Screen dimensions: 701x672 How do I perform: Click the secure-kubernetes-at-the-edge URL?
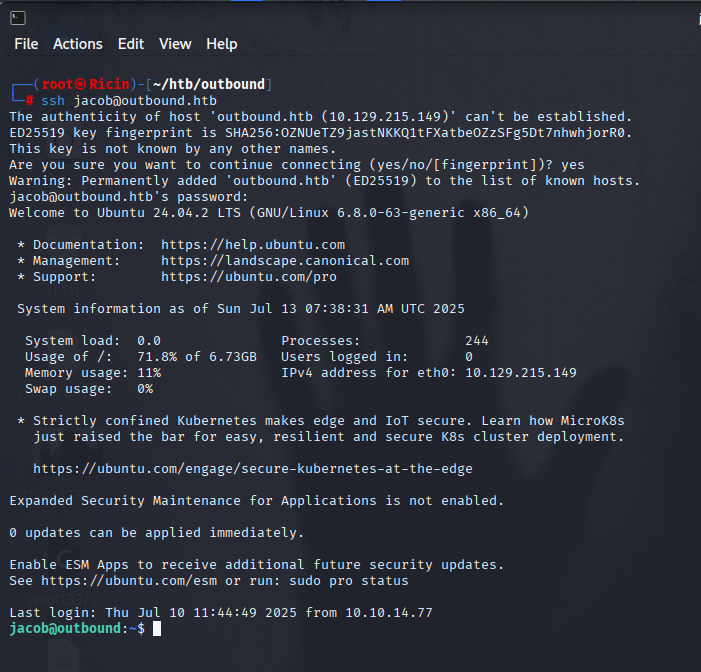[x=253, y=469]
